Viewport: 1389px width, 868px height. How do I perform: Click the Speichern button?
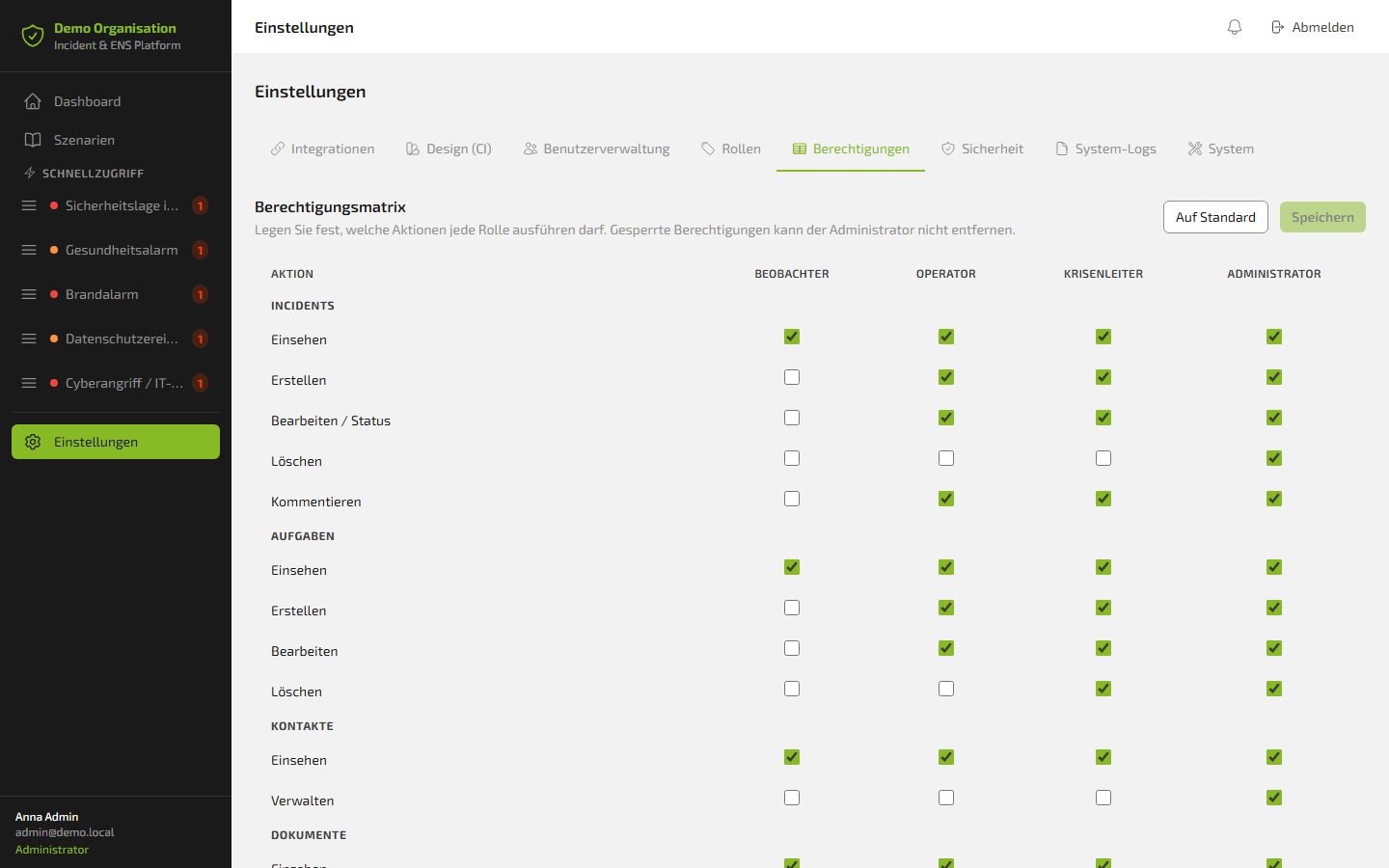pyautogui.click(x=1322, y=217)
